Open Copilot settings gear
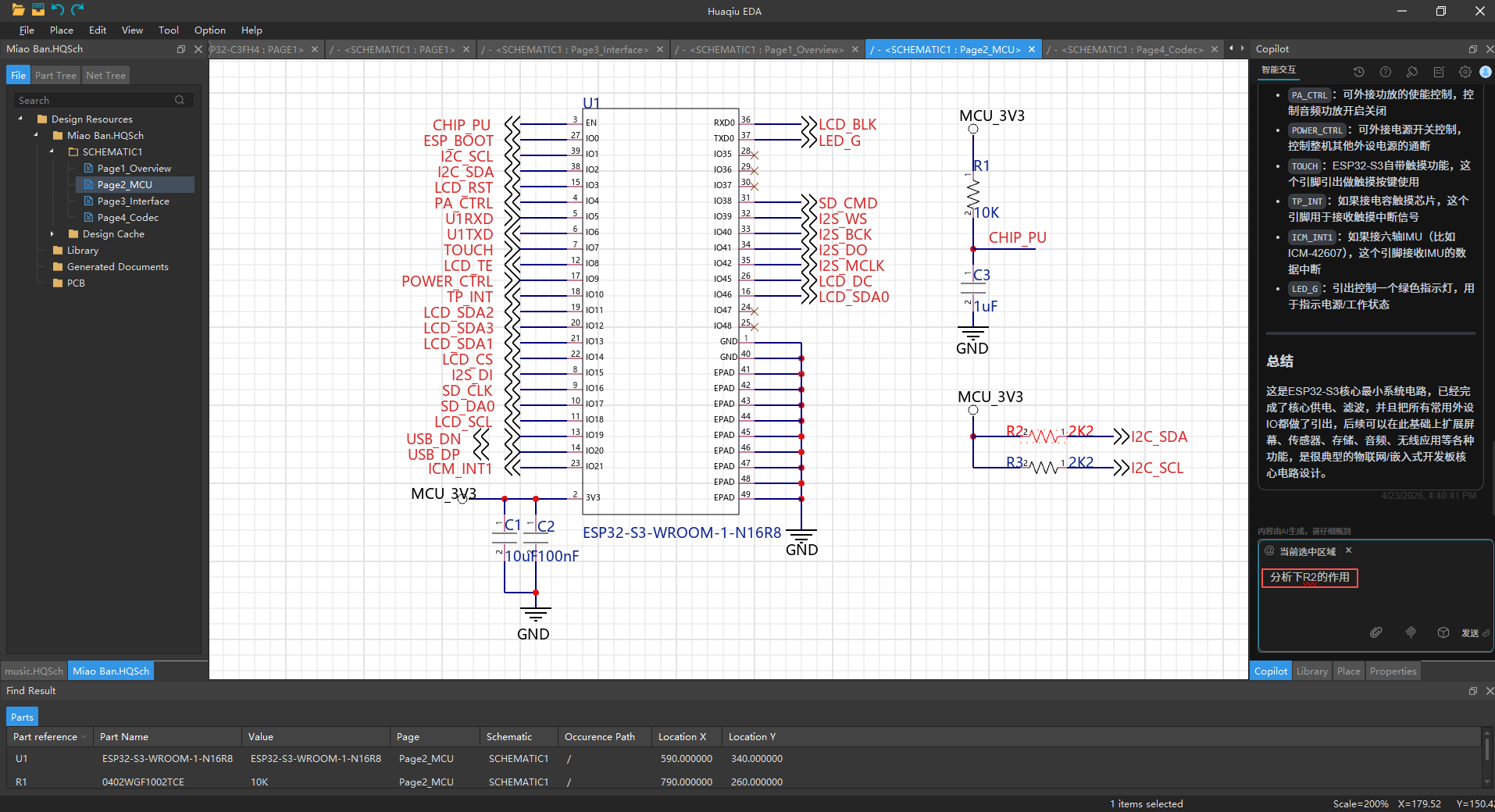This screenshot has width=1495, height=812. point(1465,72)
